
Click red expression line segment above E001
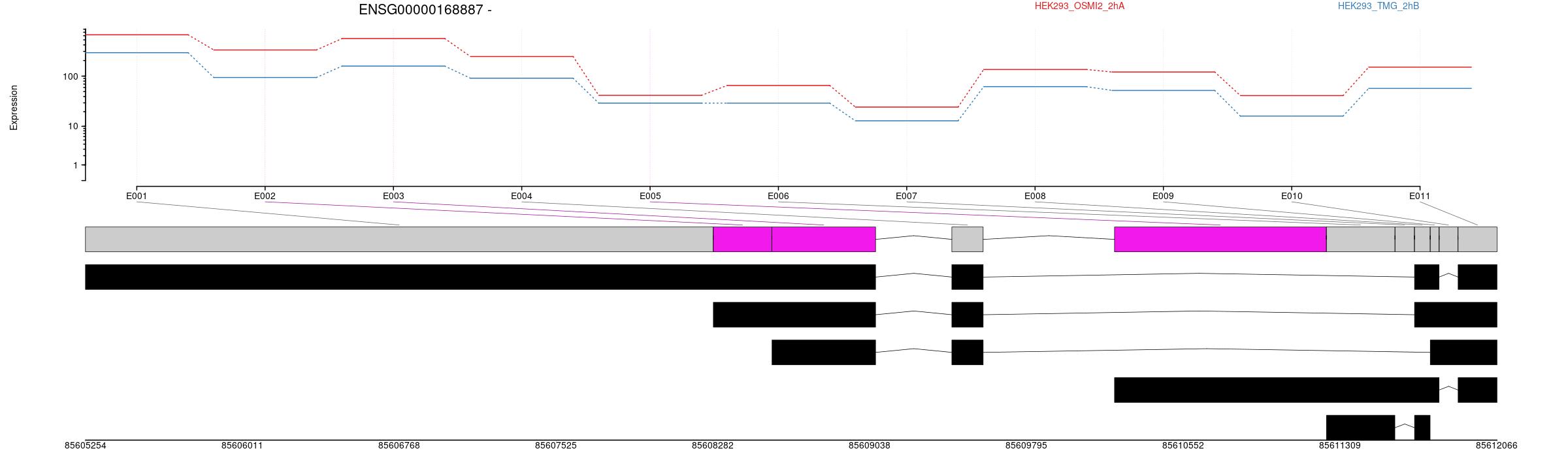(137, 35)
